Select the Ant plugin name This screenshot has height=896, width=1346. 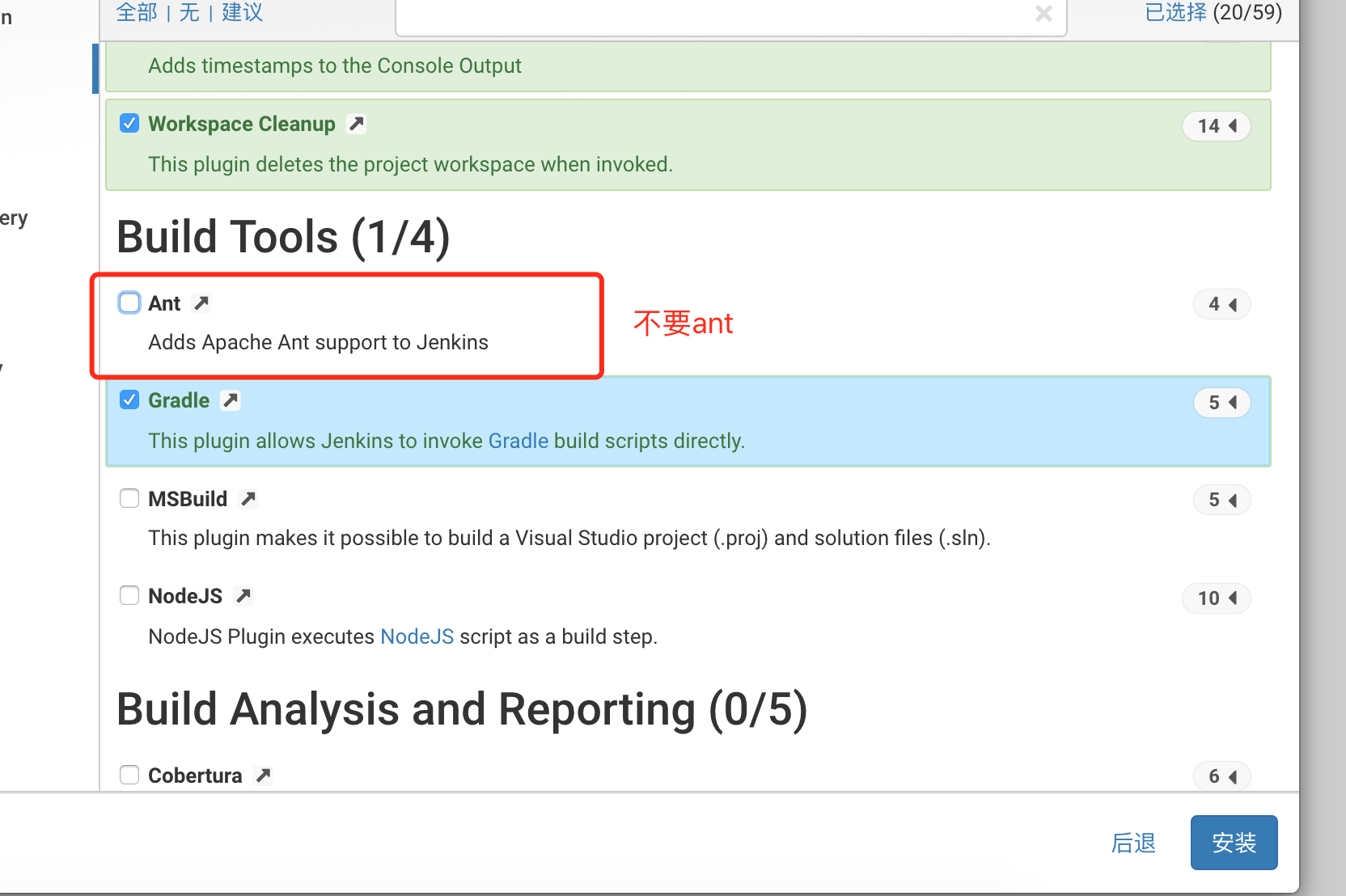tap(164, 303)
